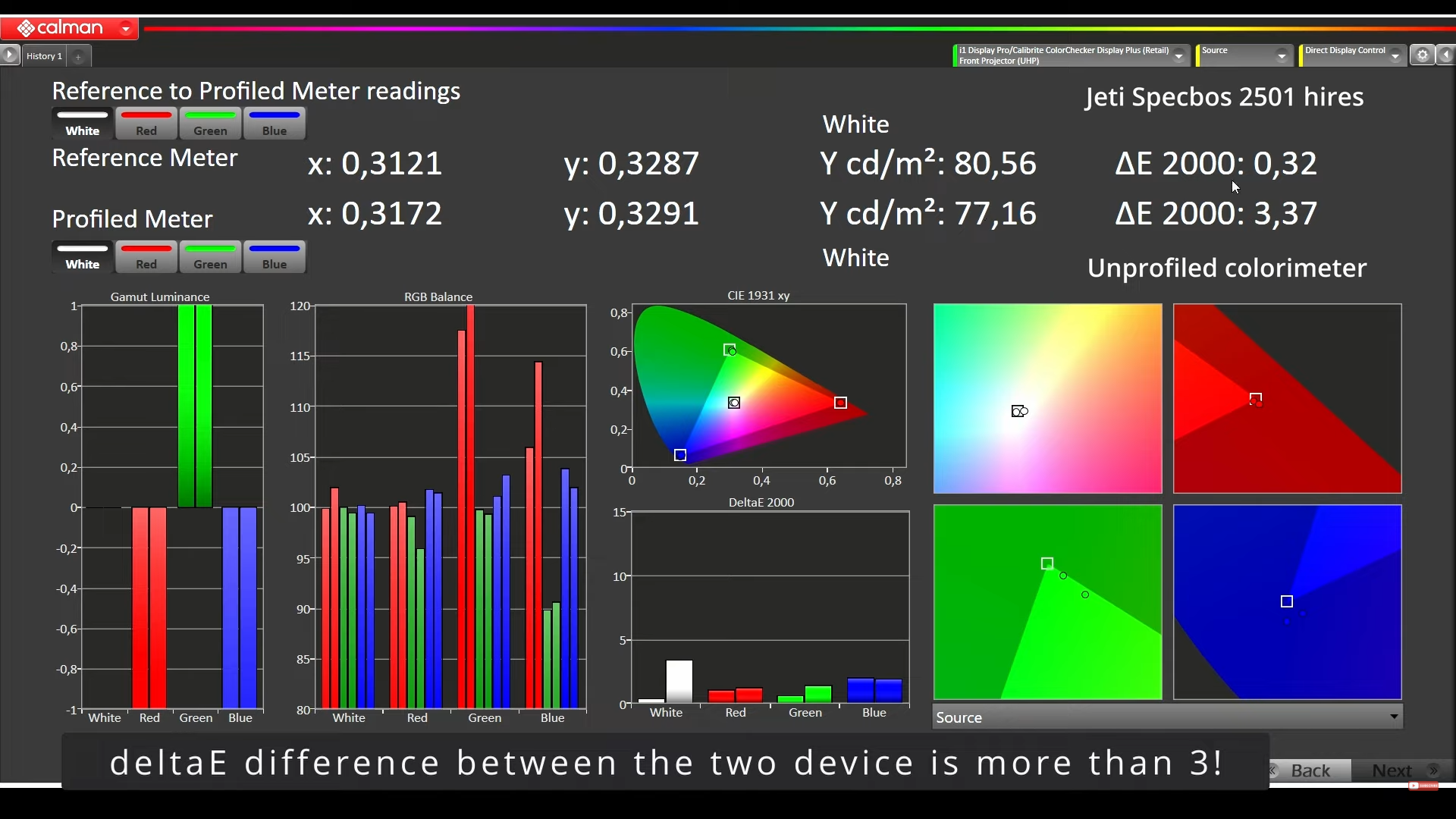Select Reference Meter Blue reading button
The height and width of the screenshot is (819, 1456).
(x=275, y=124)
